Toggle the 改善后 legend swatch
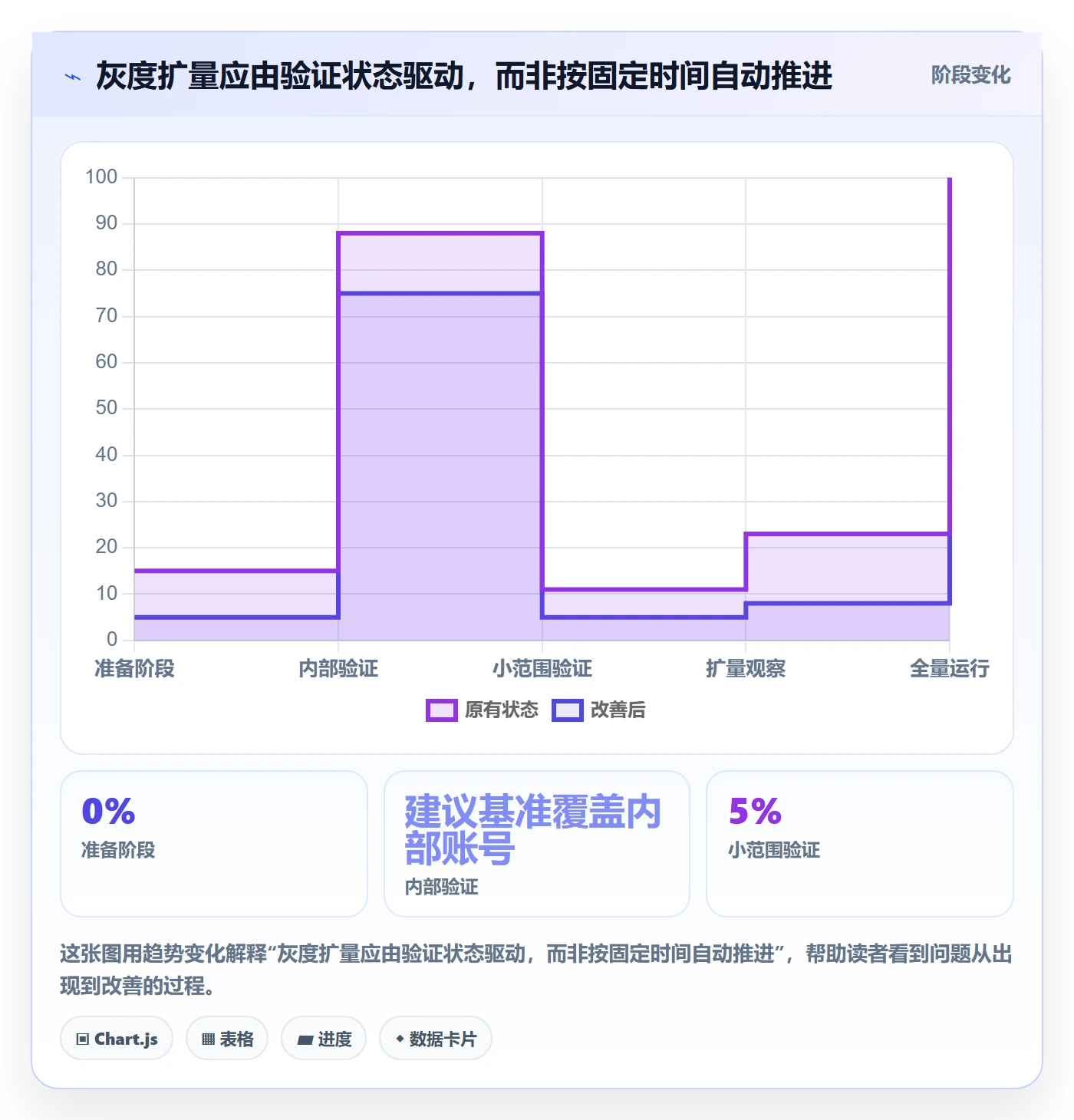 (568, 710)
